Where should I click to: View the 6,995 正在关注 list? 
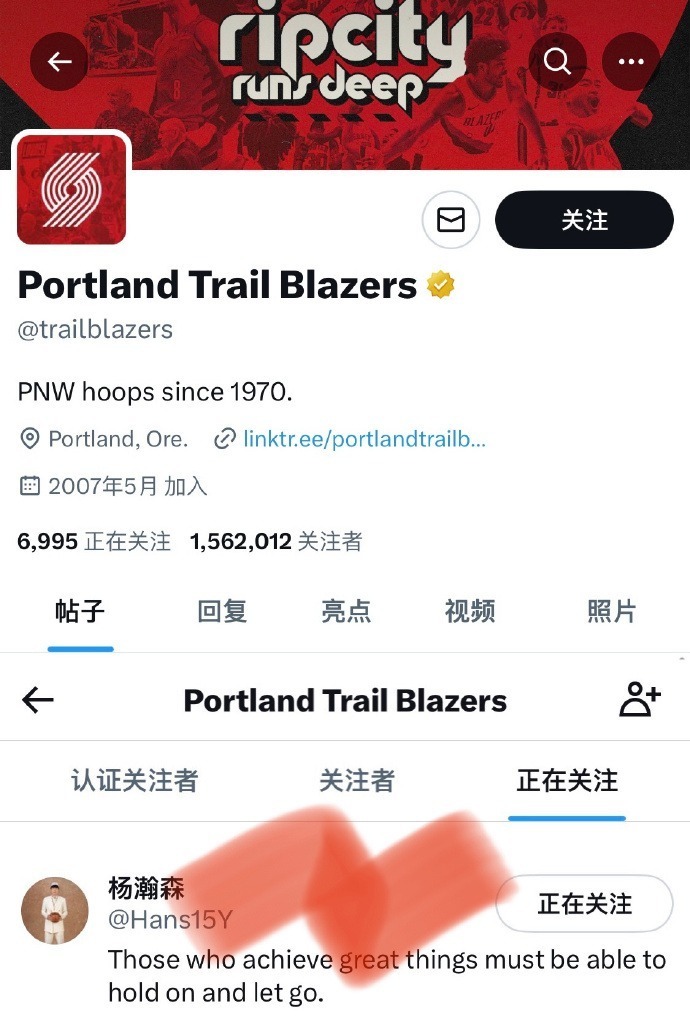94,541
